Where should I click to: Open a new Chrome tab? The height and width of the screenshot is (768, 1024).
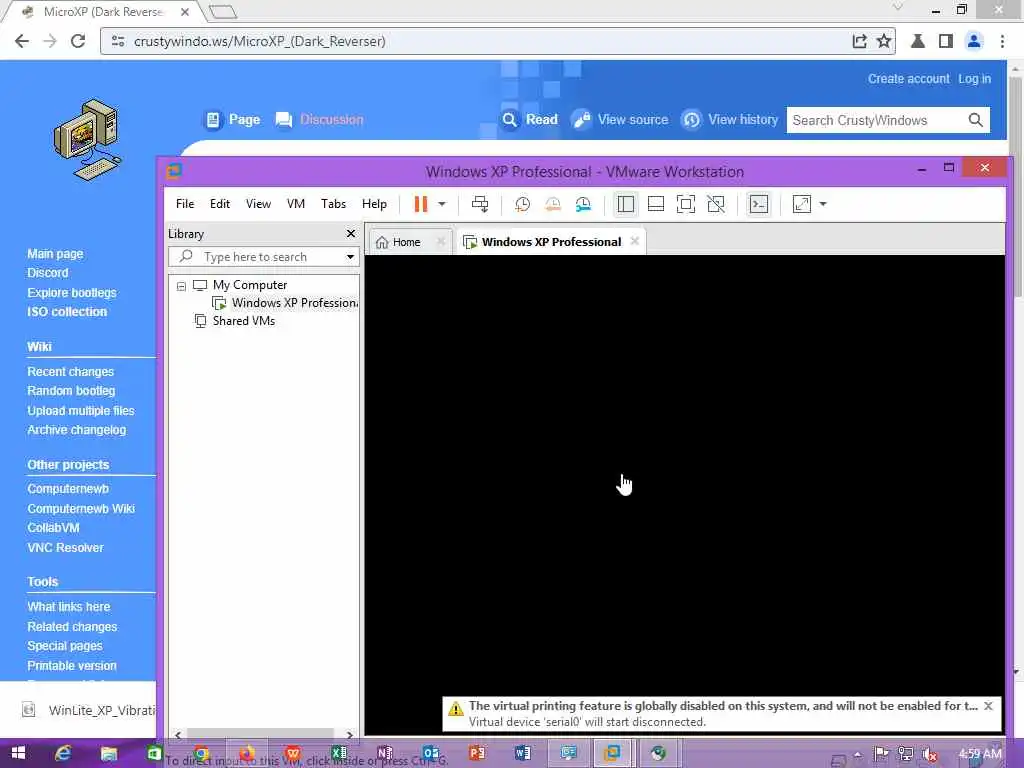pyautogui.click(x=223, y=11)
